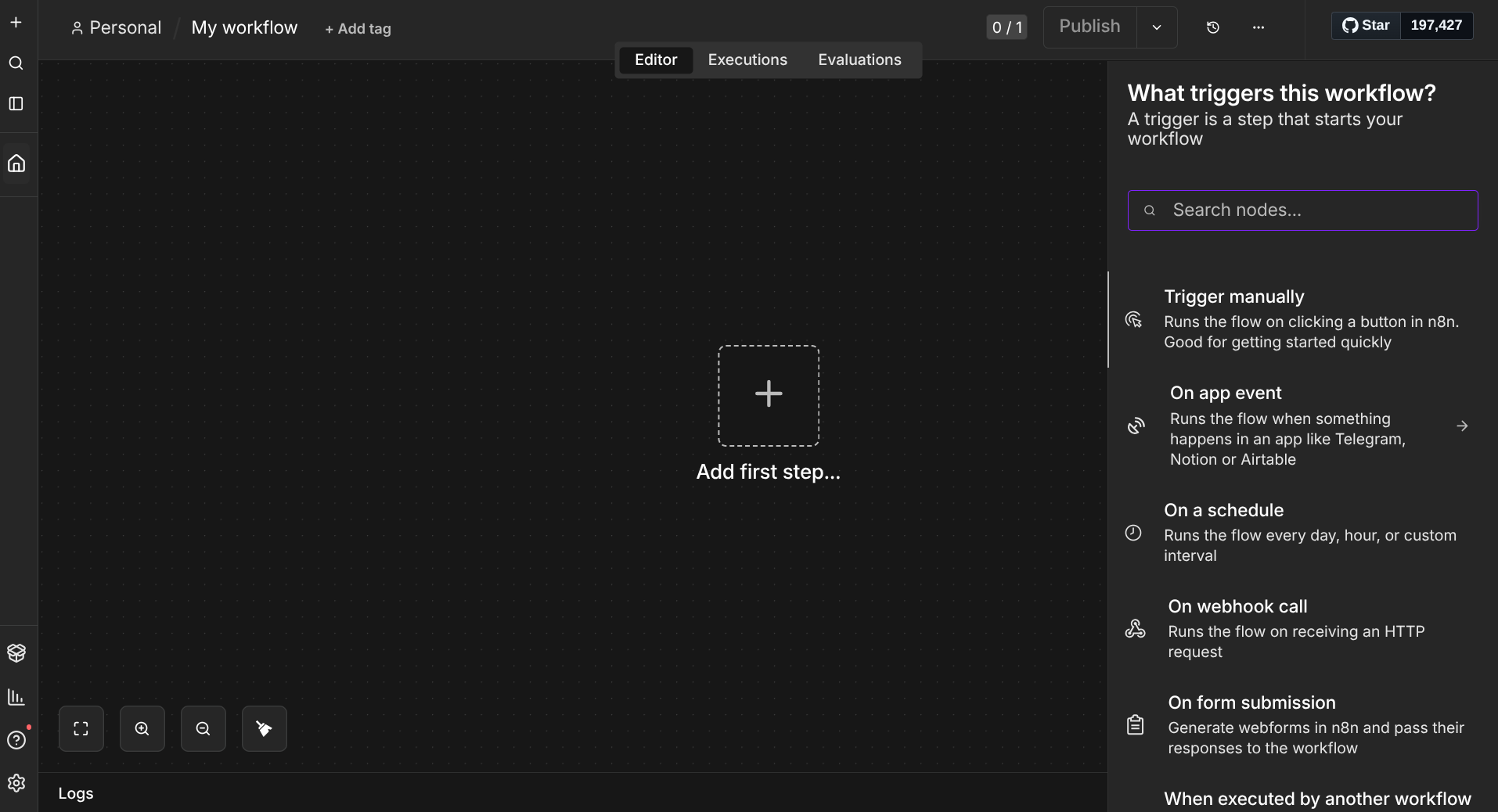Image resolution: width=1498 pixels, height=812 pixels.
Task: Open settings gear icon in sidebar
Action: [x=16, y=783]
